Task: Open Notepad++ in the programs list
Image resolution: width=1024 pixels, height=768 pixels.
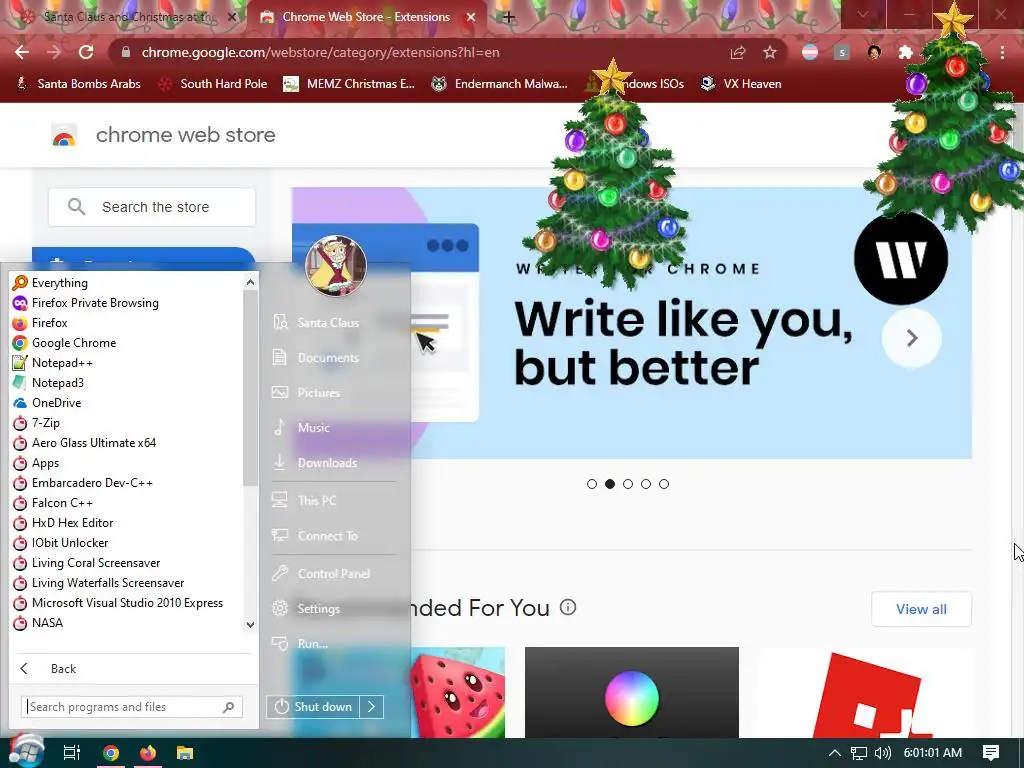Action: point(52,363)
